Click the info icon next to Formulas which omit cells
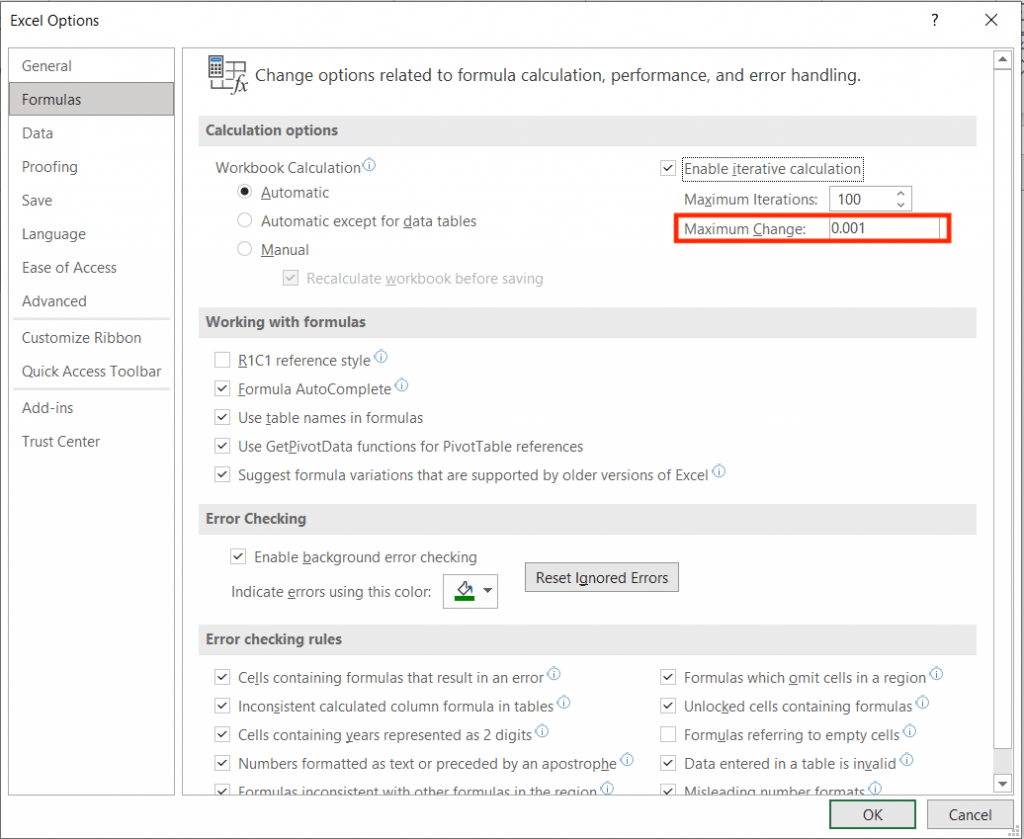 [936, 674]
